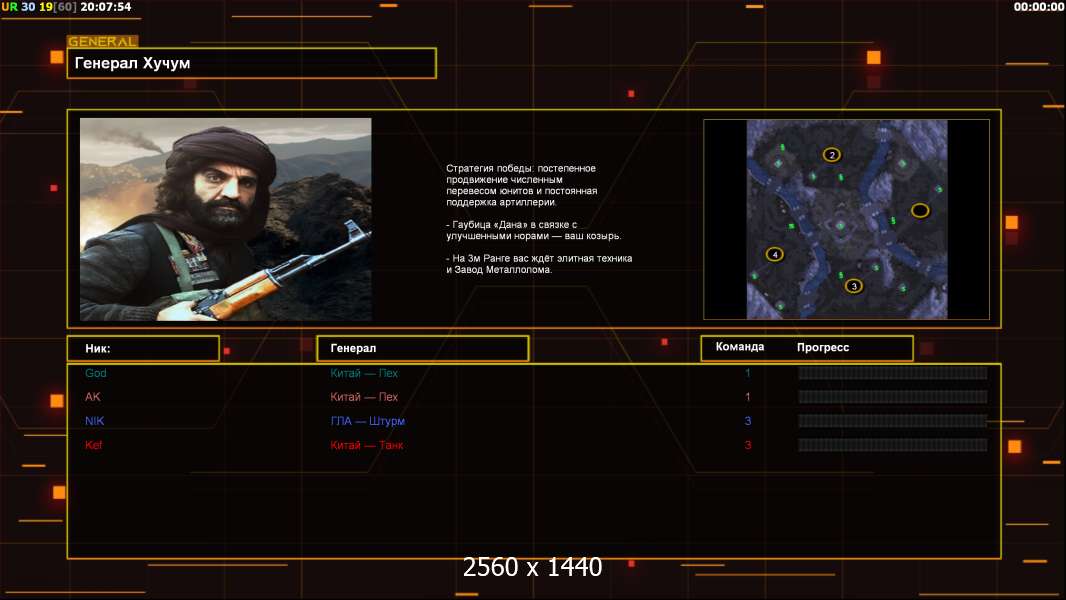
Task: Click AK's loading progress bar
Action: click(892, 397)
